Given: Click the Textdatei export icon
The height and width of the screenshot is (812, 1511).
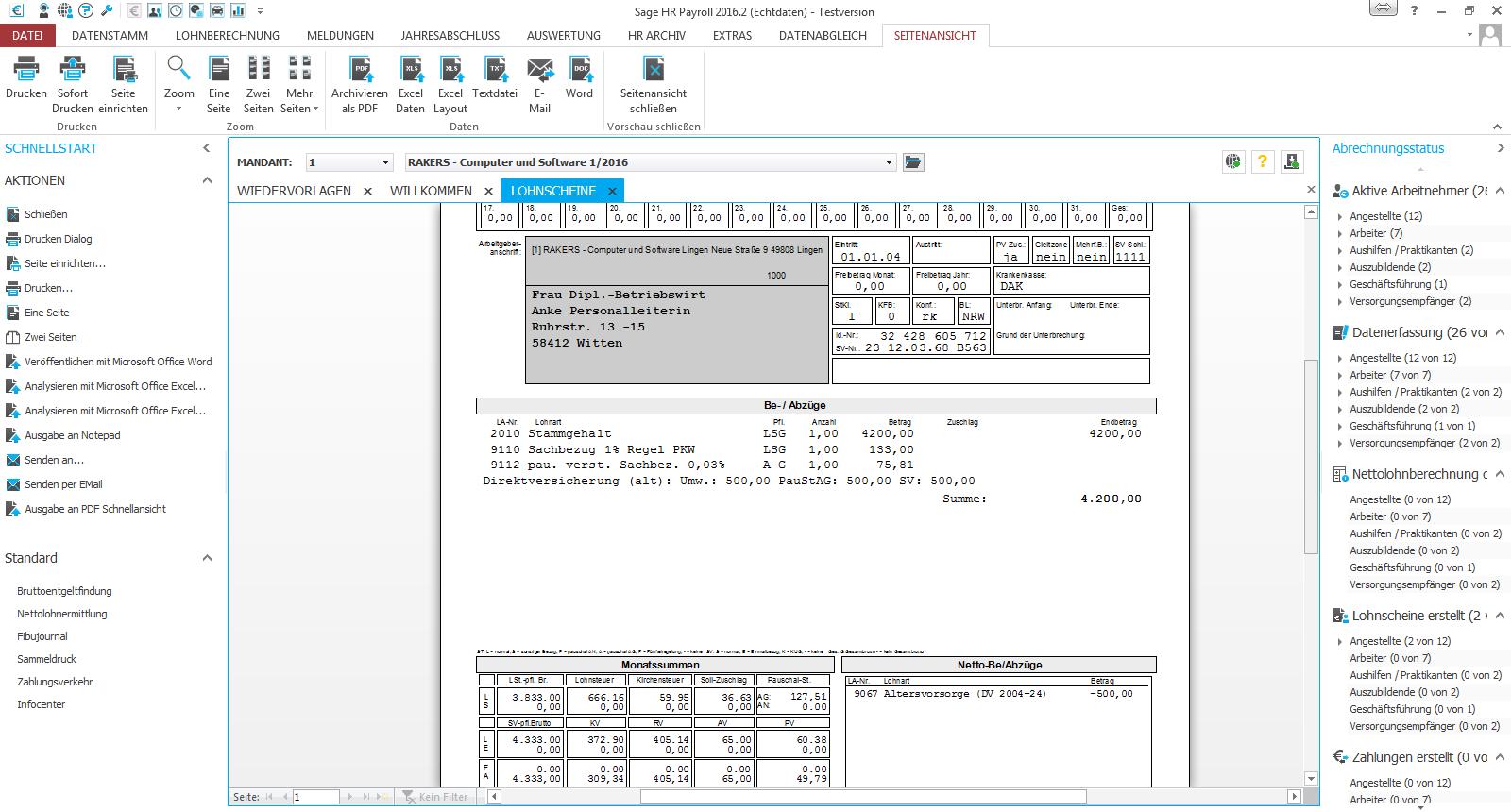Looking at the screenshot, I should click(x=495, y=70).
